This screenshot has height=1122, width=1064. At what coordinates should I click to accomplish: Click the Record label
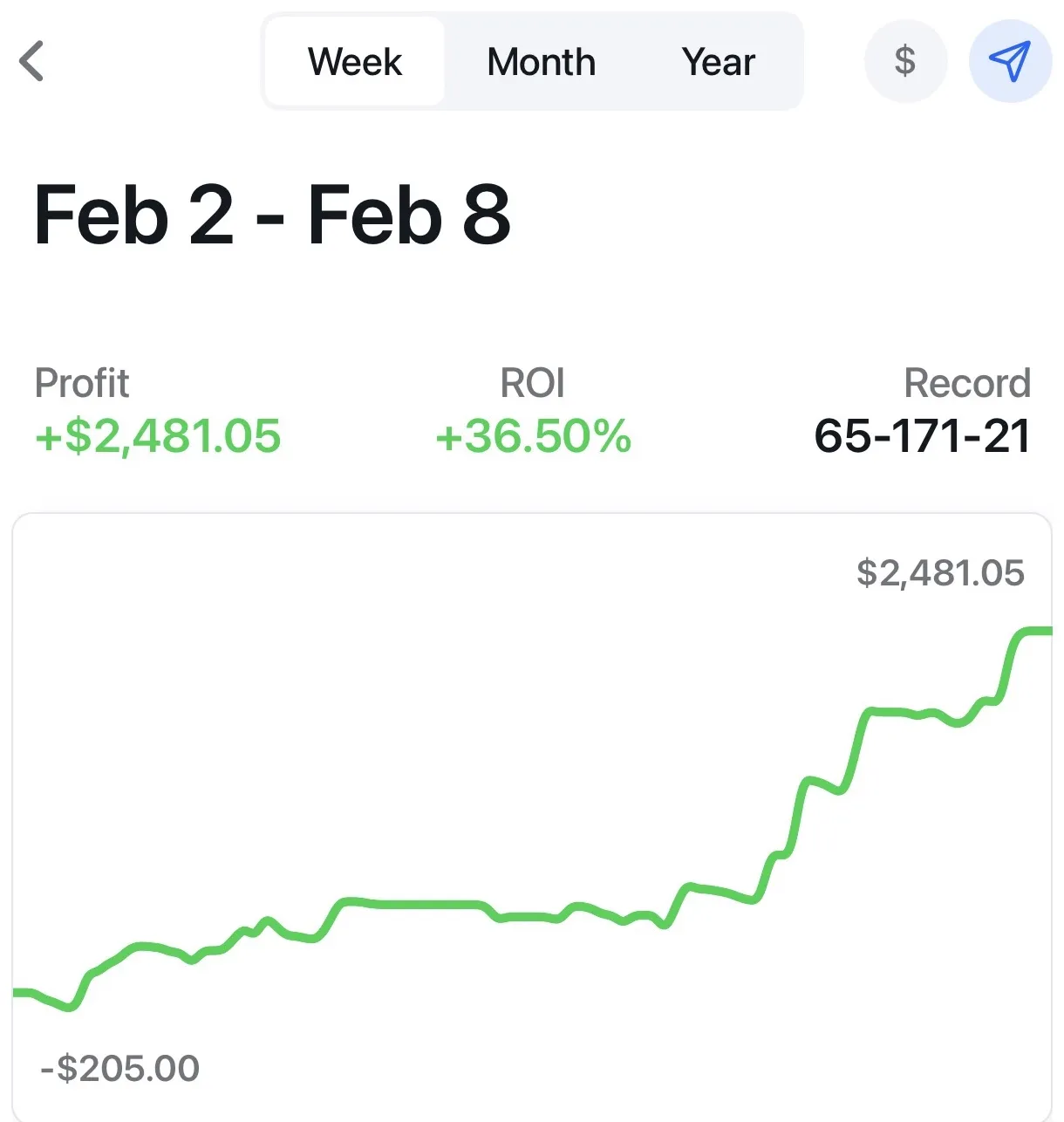pos(966,383)
